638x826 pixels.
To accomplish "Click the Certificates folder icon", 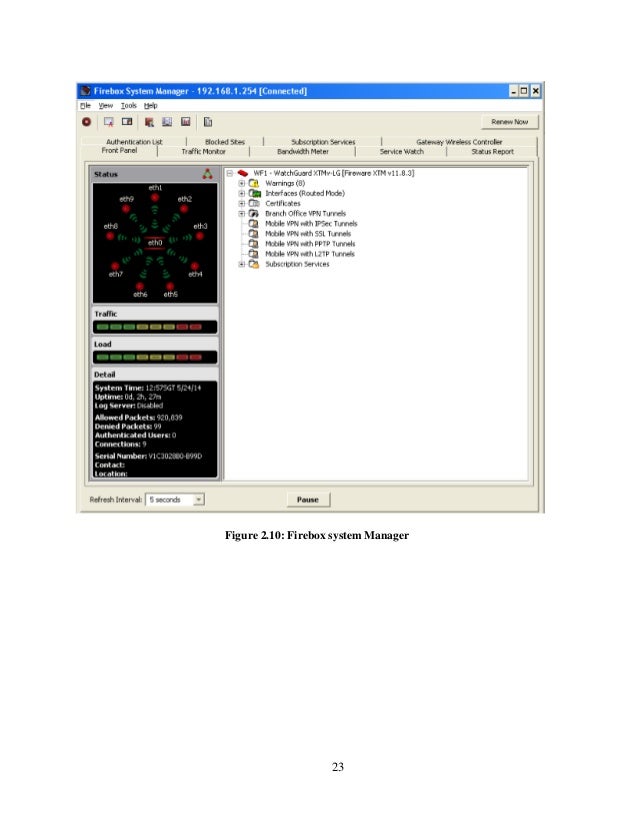I will tap(254, 203).
